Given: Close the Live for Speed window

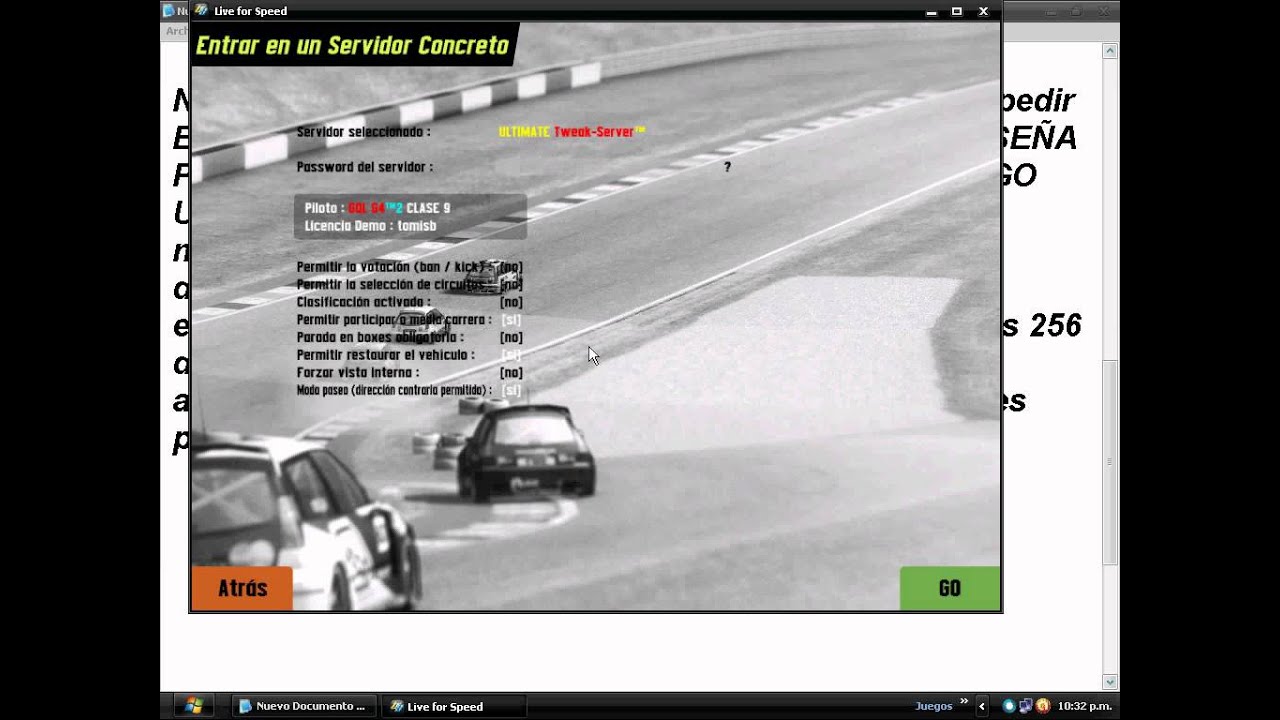Looking at the screenshot, I should (983, 11).
